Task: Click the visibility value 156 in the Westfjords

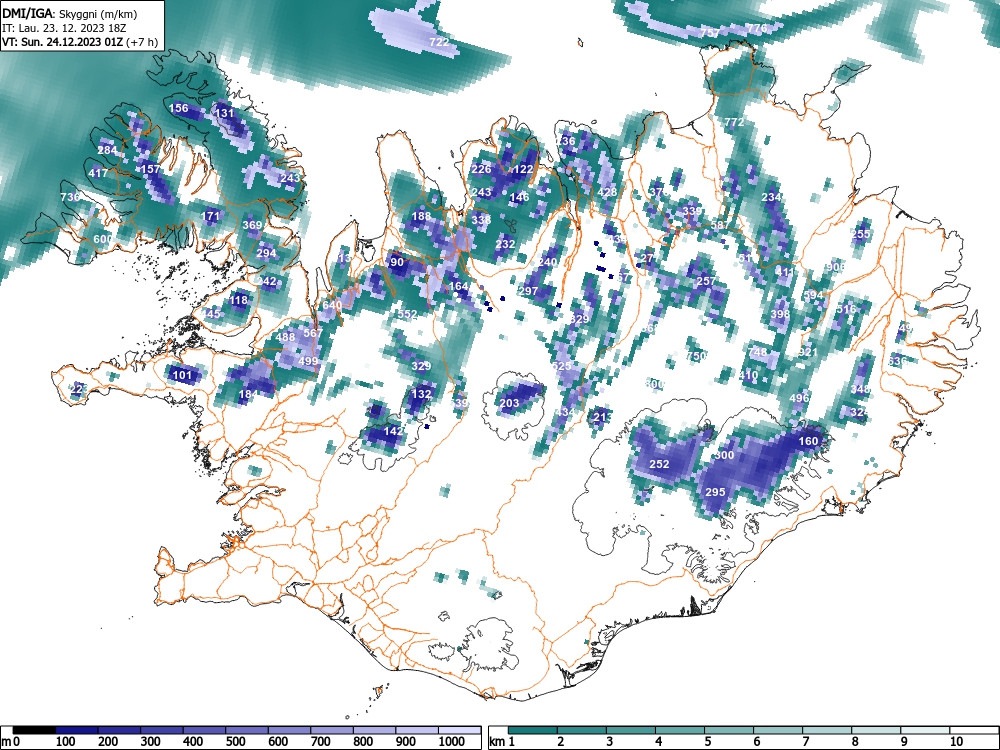Action: pos(179,108)
